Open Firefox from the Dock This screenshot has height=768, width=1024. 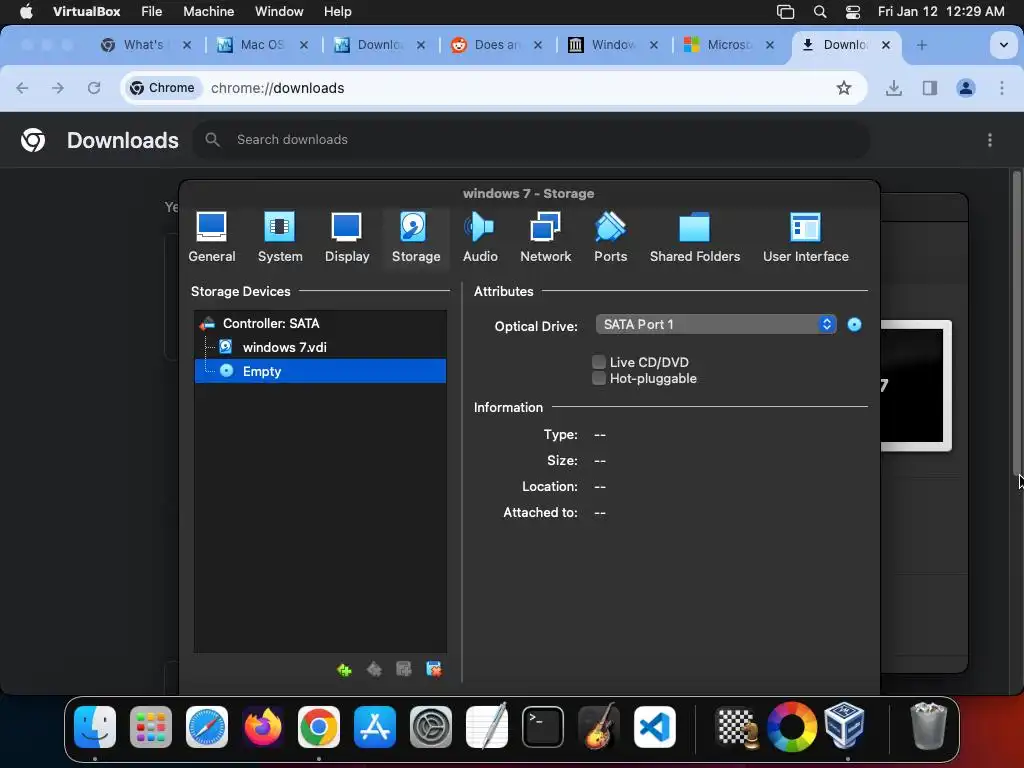click(x=263, y=727)
